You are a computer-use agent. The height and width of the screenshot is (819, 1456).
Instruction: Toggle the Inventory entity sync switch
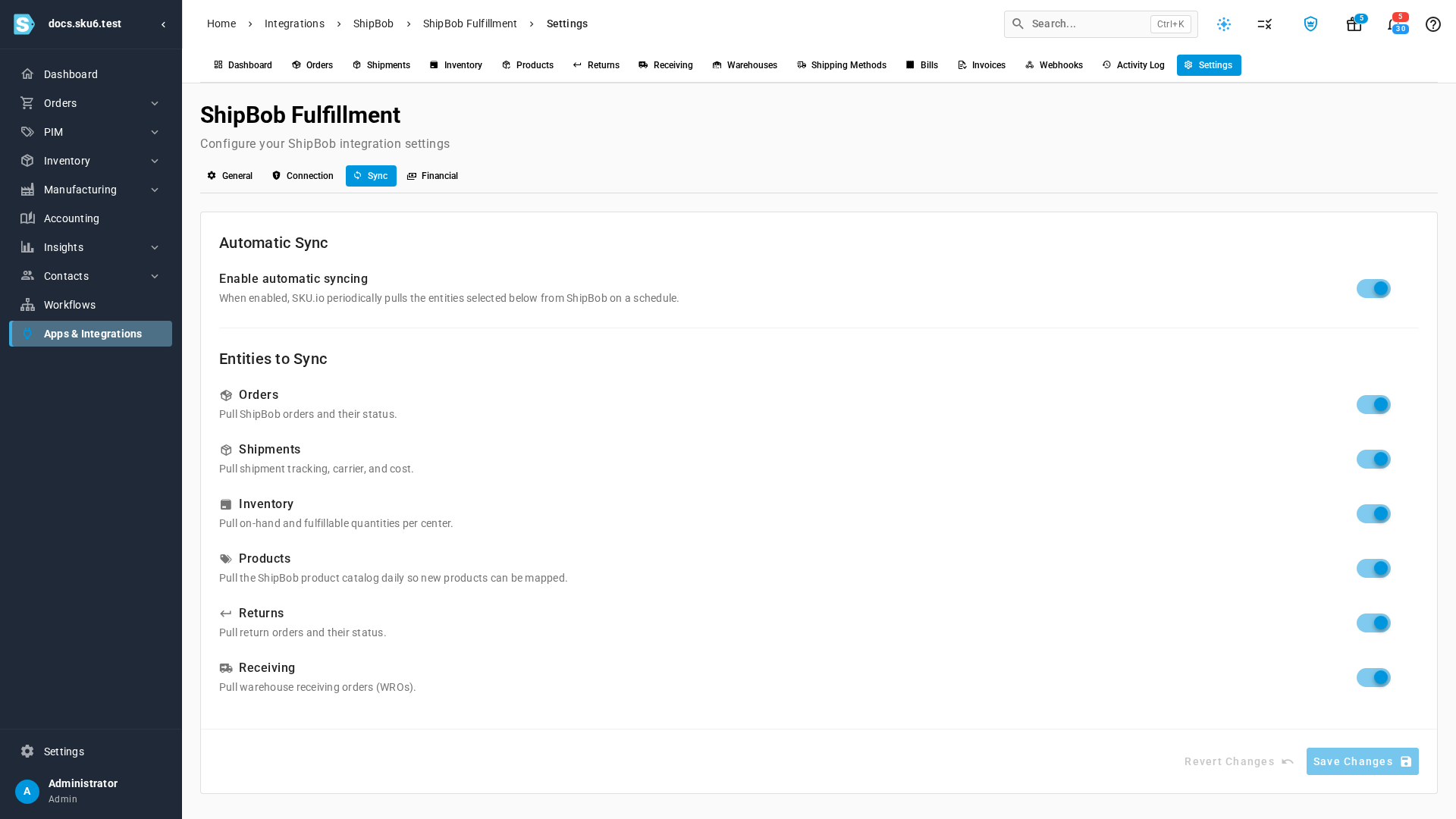click(1373, 514)
